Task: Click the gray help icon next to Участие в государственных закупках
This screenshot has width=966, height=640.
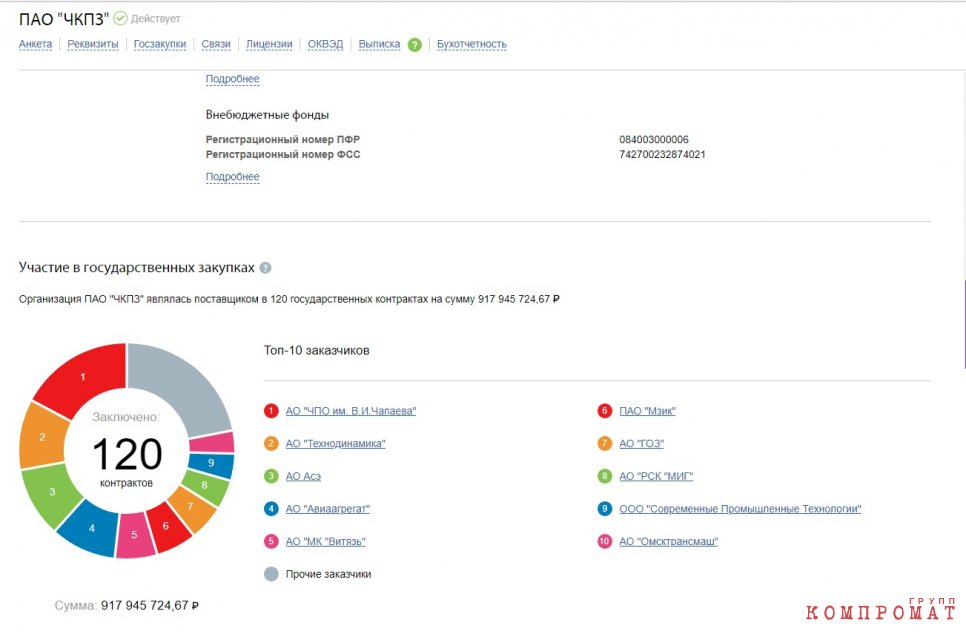Action: [x=266, y=268]
